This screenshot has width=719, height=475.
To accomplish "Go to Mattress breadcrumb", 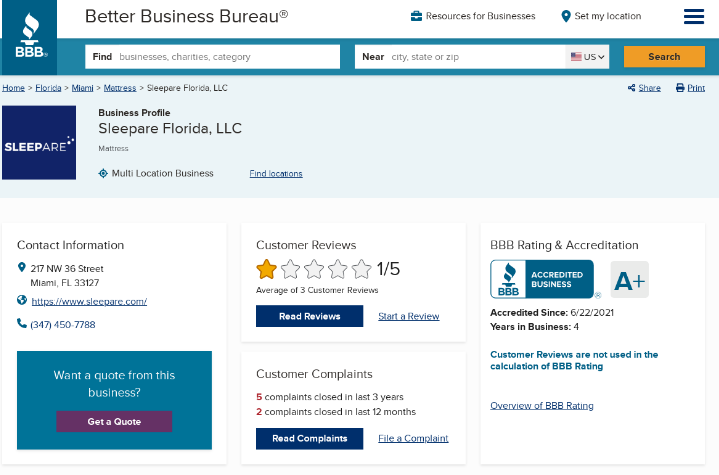I will (x=120, y=88).
